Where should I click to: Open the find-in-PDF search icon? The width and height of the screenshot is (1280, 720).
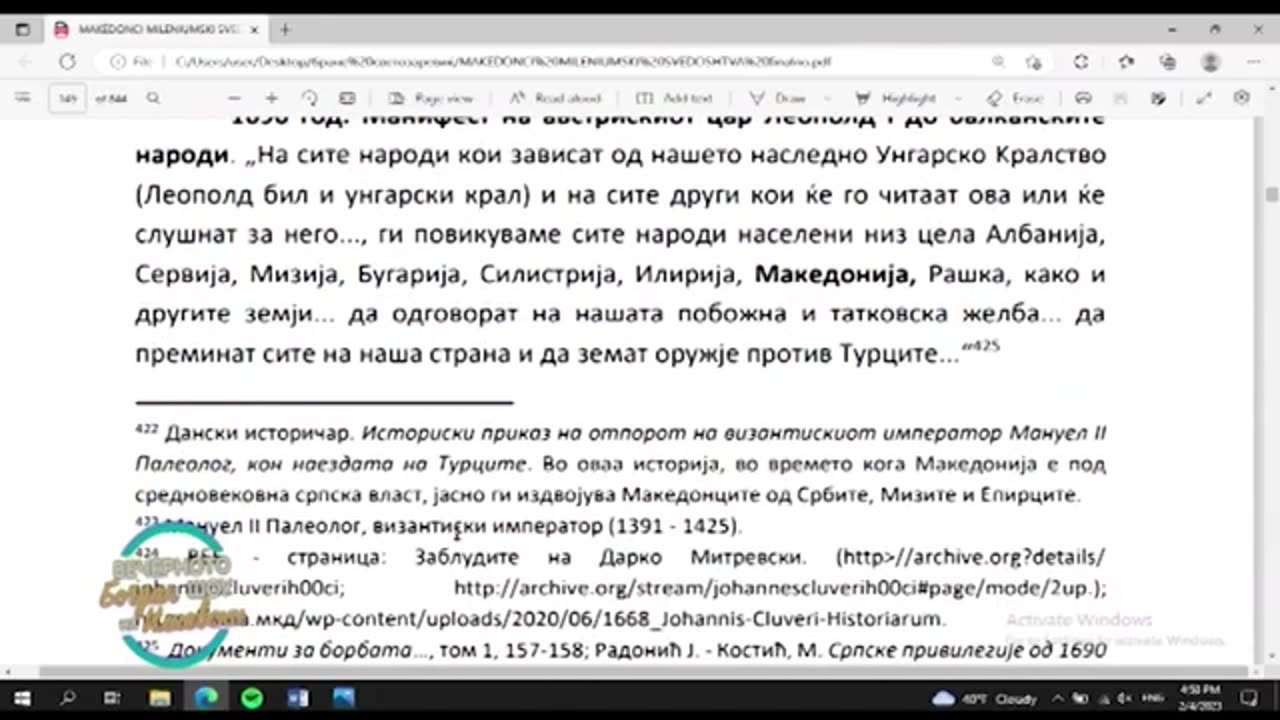[153, 98]
